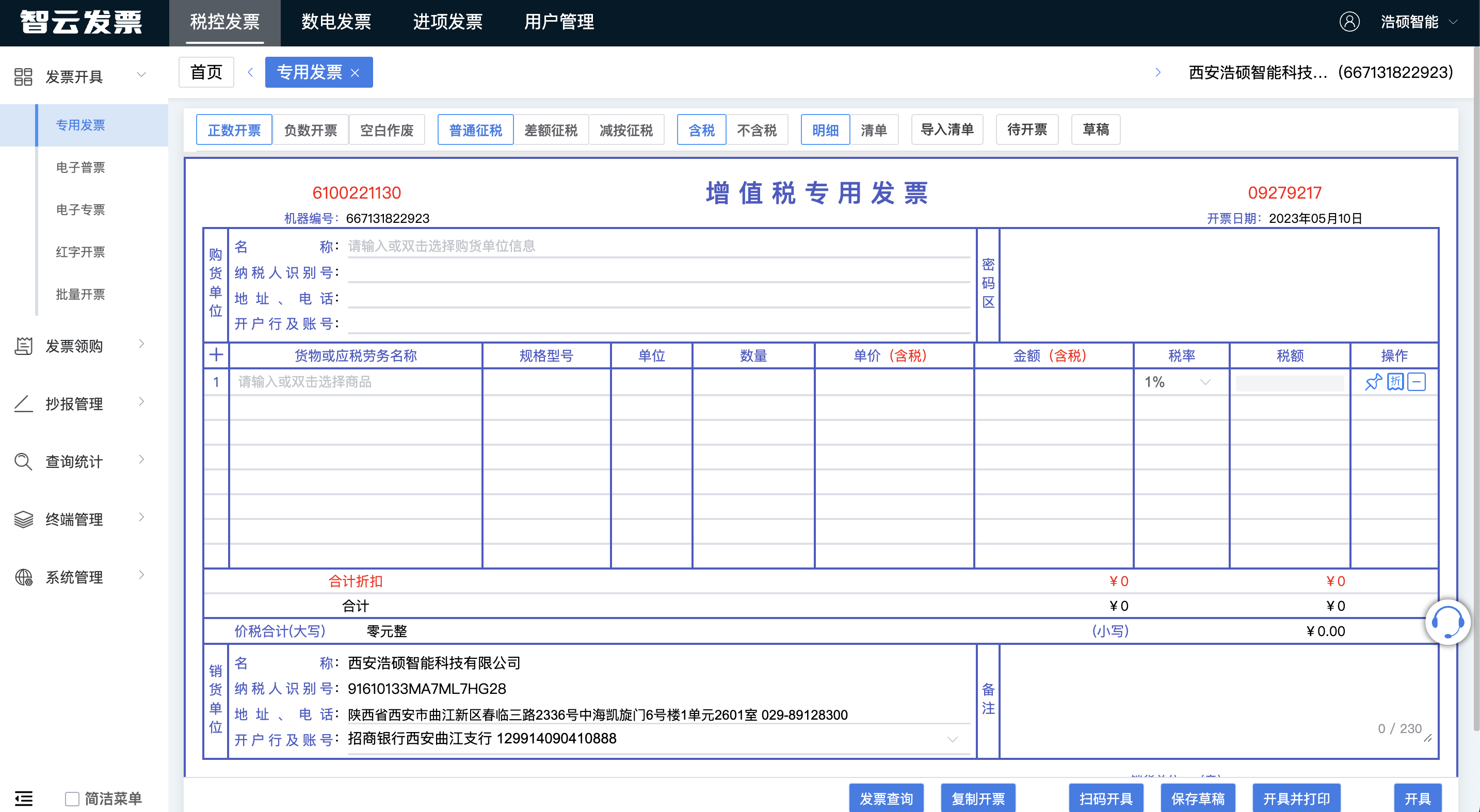1480x812 pixels.
Task: Toggle the 简洁菜单 checkbox
Action: (x=72, y=798)
